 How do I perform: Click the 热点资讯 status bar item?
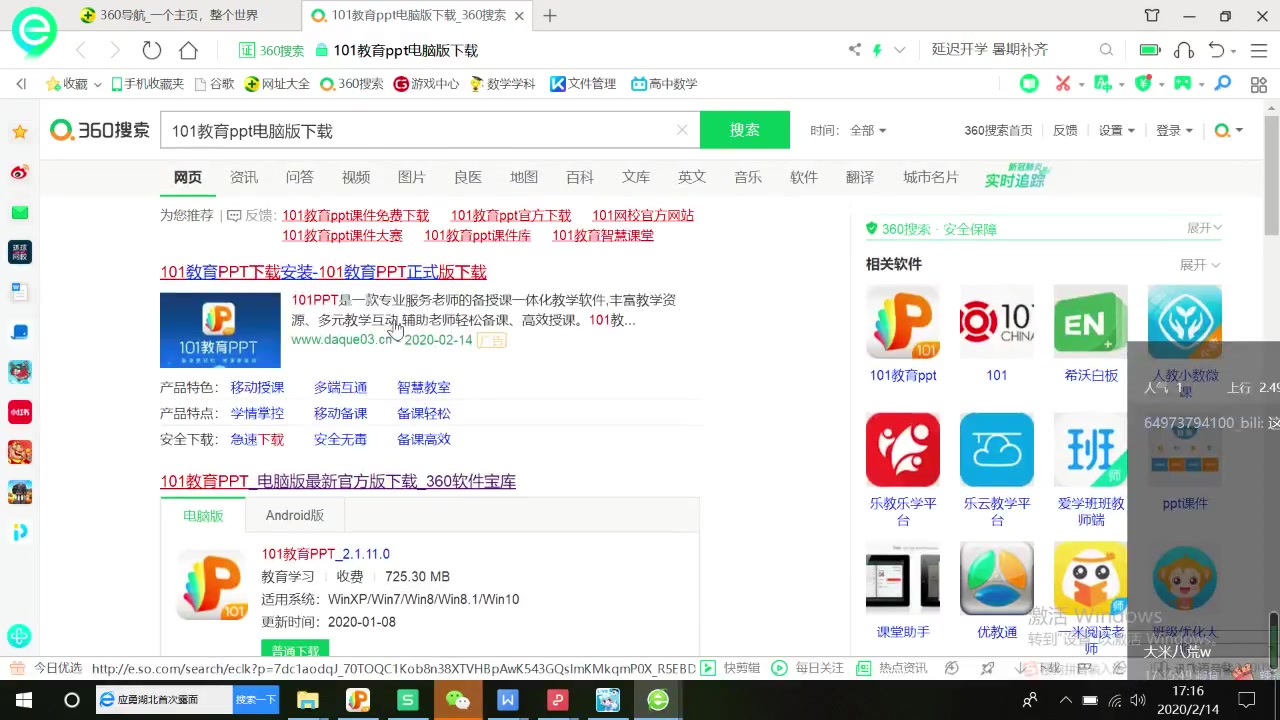tap(893, 668)
